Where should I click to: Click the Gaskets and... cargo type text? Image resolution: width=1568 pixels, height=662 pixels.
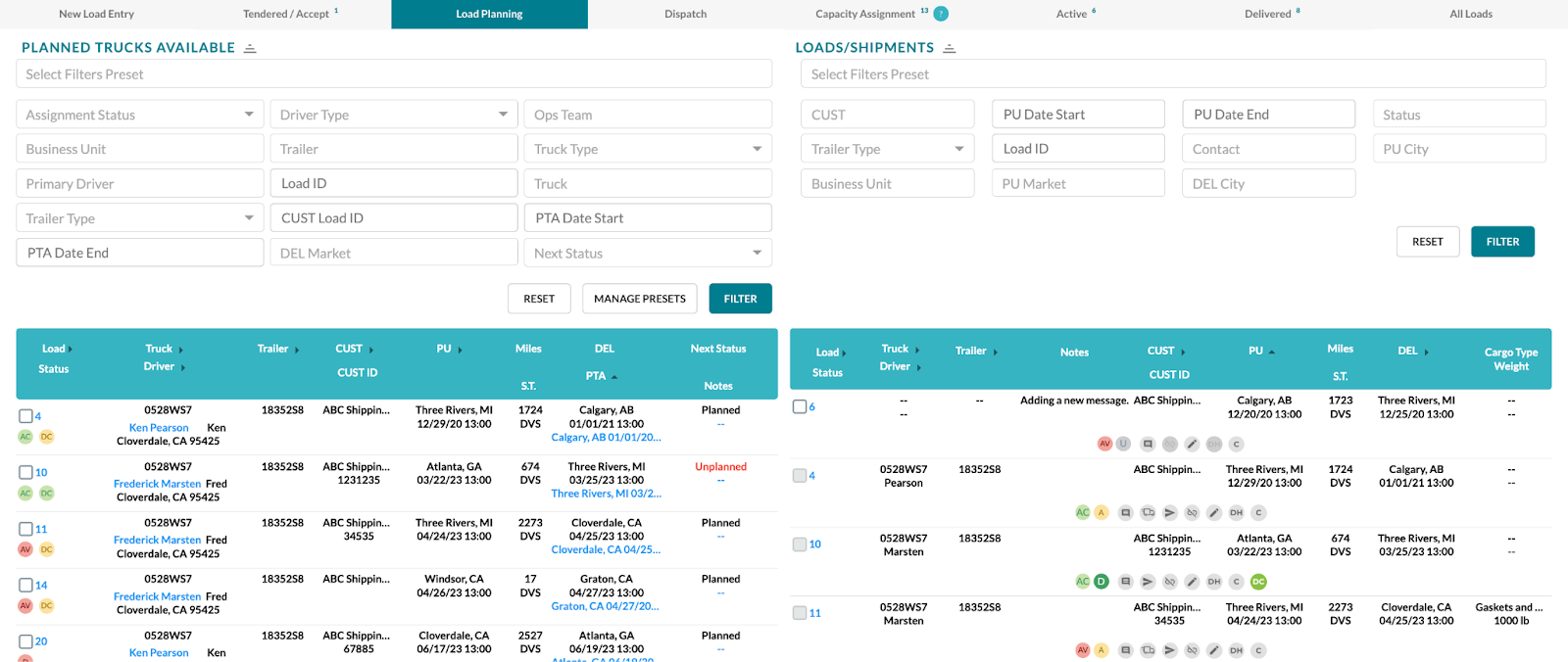1509,607
